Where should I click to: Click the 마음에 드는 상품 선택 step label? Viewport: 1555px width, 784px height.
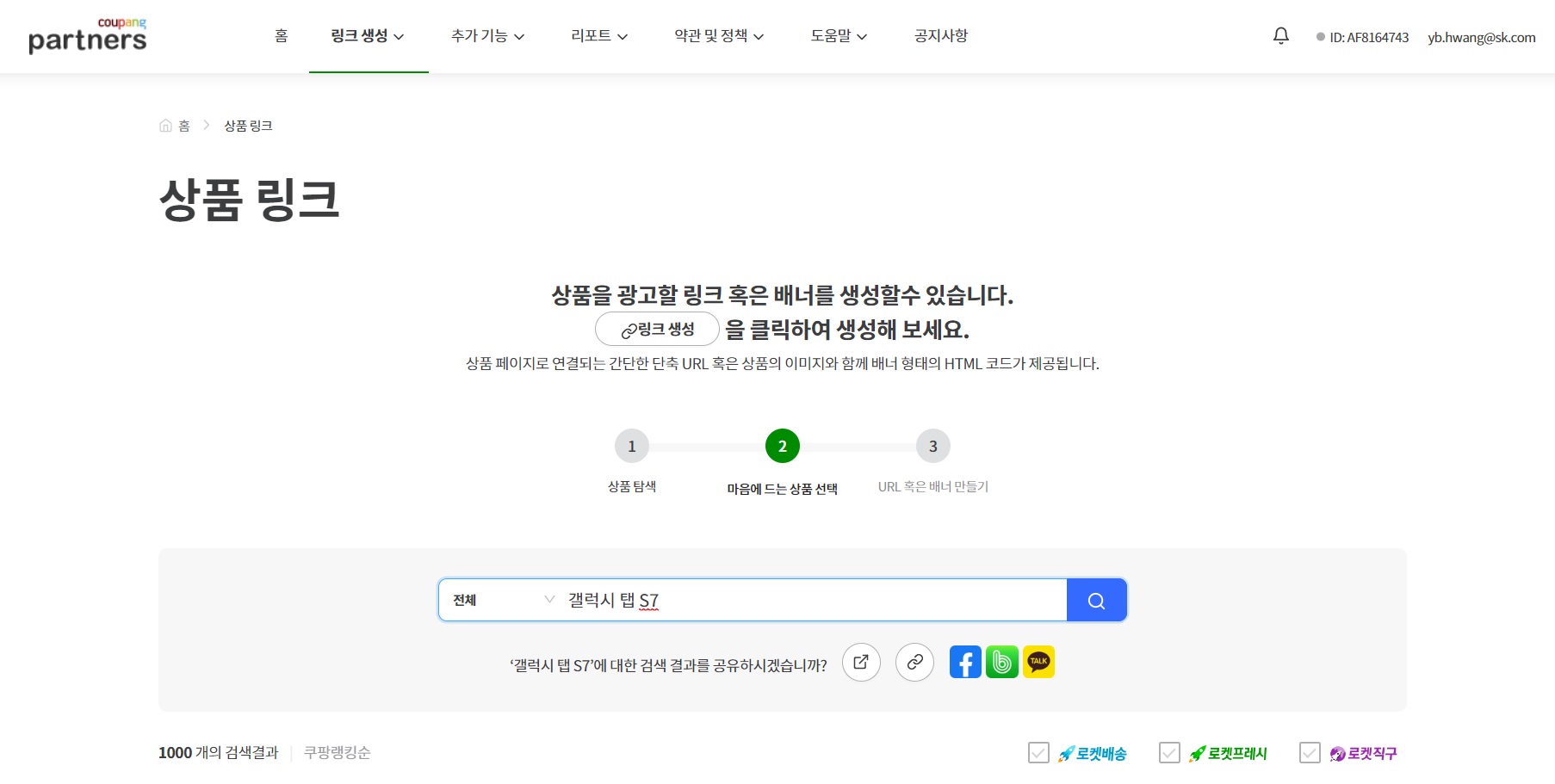tap(782, 489)
